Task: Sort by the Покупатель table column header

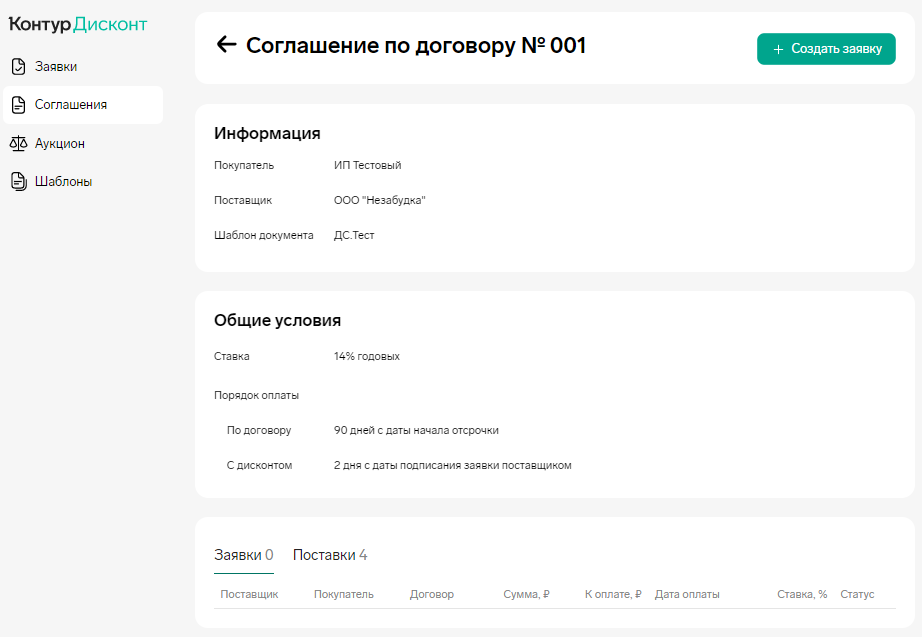Action: coord(343,594)
